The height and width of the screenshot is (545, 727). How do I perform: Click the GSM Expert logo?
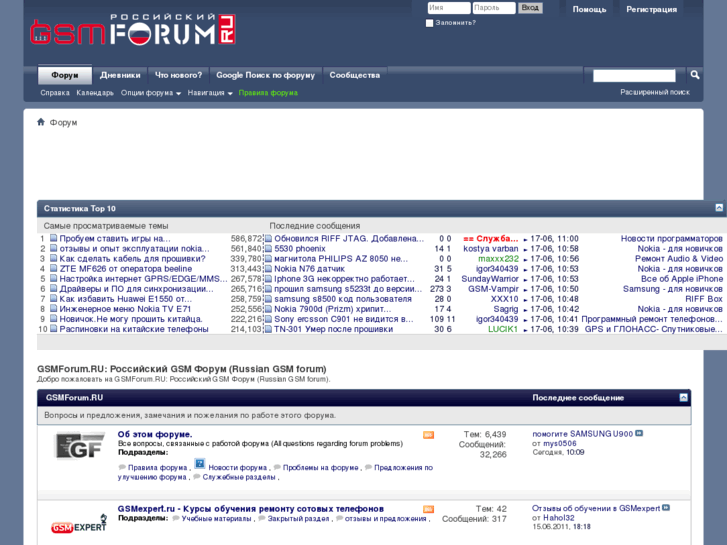(79, 524)
